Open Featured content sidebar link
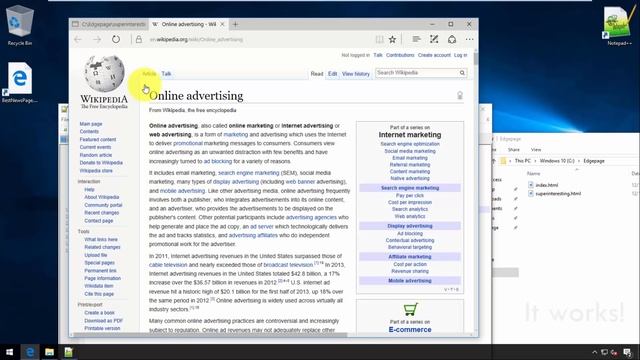The image size is (640, 360). [98, 139]
